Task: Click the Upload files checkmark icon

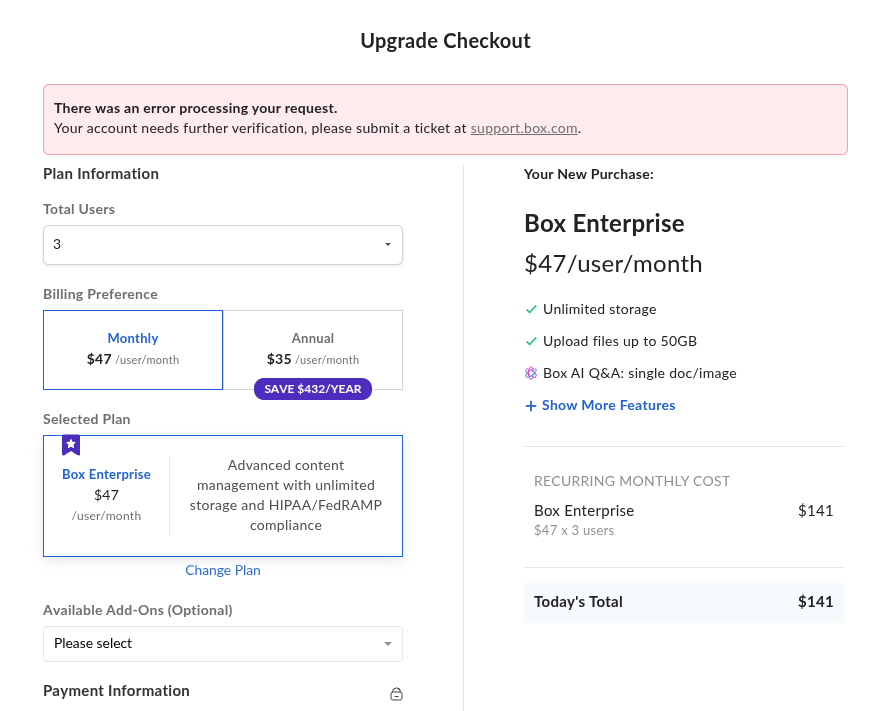Action: click(531, 341)
